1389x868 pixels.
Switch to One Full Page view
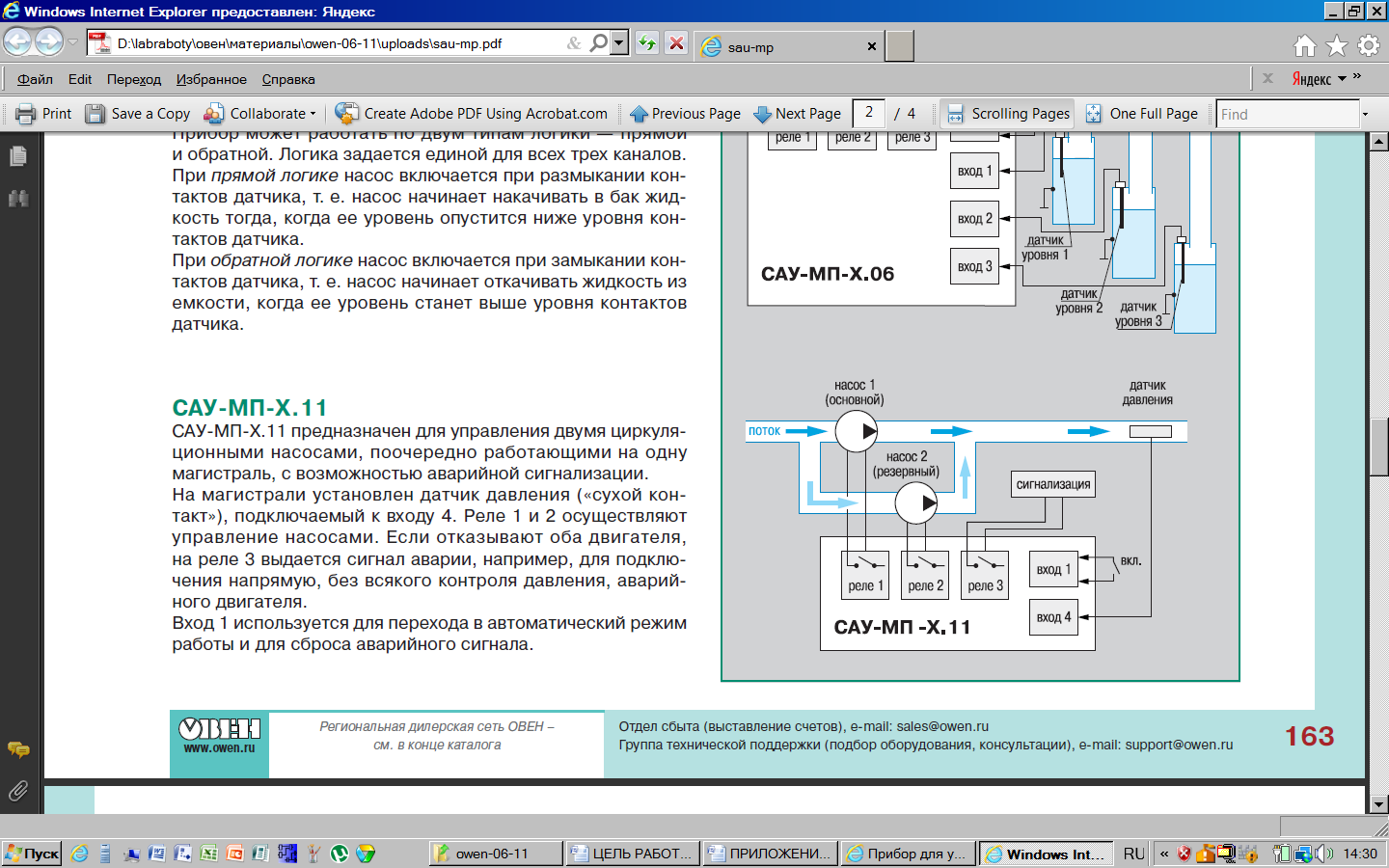(x=1142, y=114)
